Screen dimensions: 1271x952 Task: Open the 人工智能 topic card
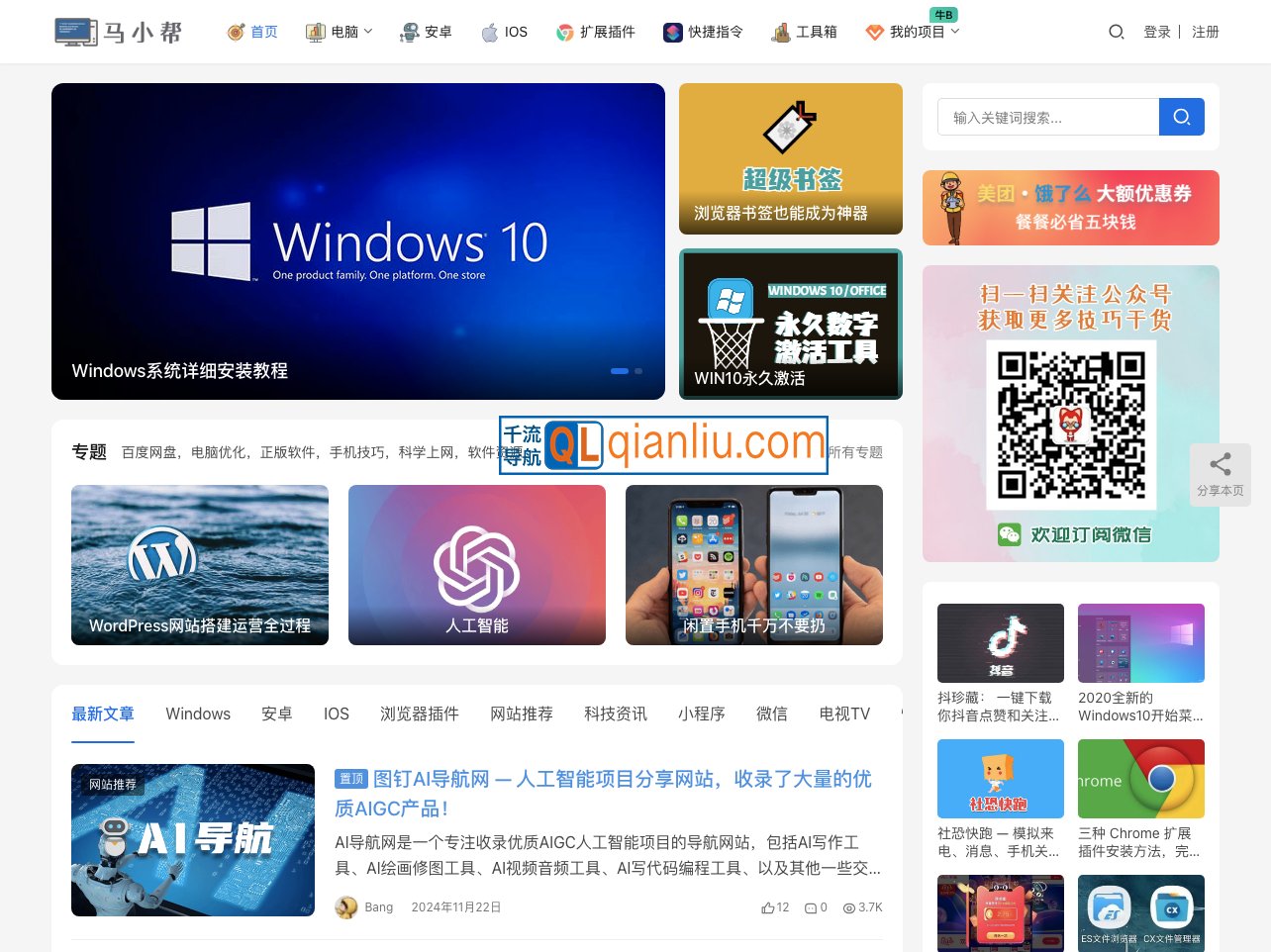coord(476,565)
